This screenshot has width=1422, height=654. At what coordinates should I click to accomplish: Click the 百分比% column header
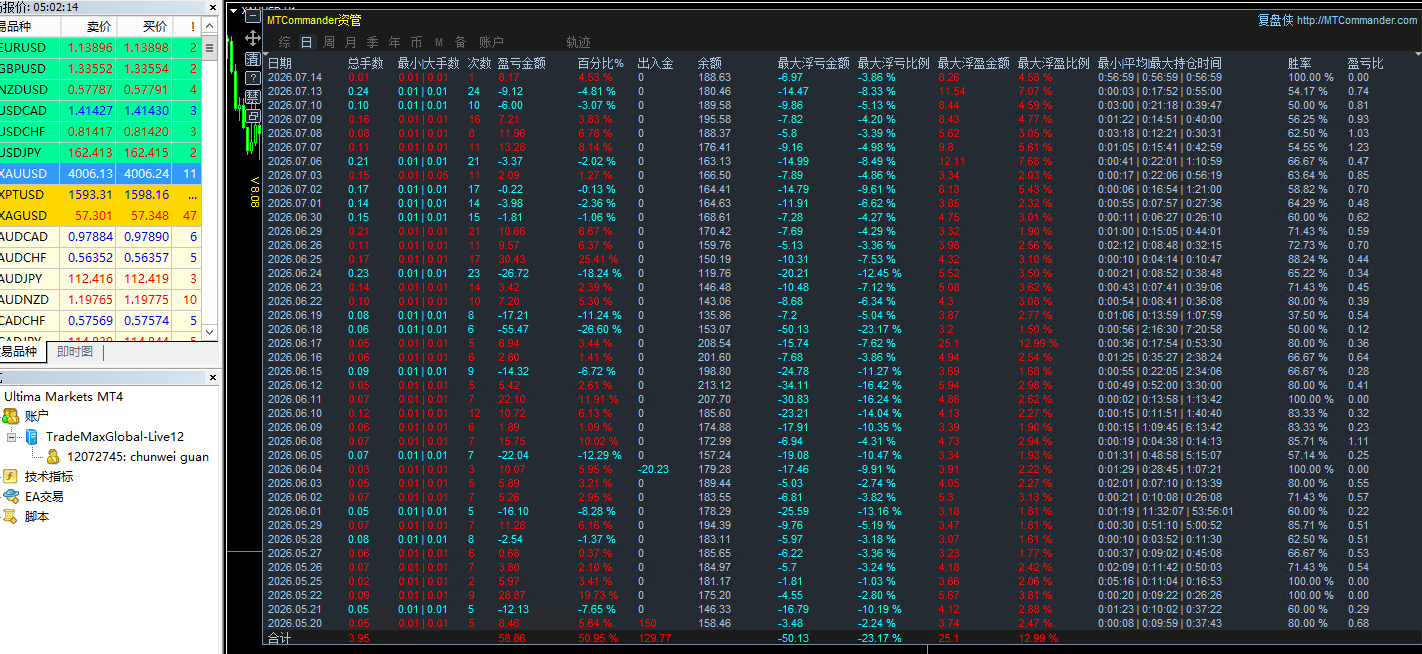click(x=601, y=63)
